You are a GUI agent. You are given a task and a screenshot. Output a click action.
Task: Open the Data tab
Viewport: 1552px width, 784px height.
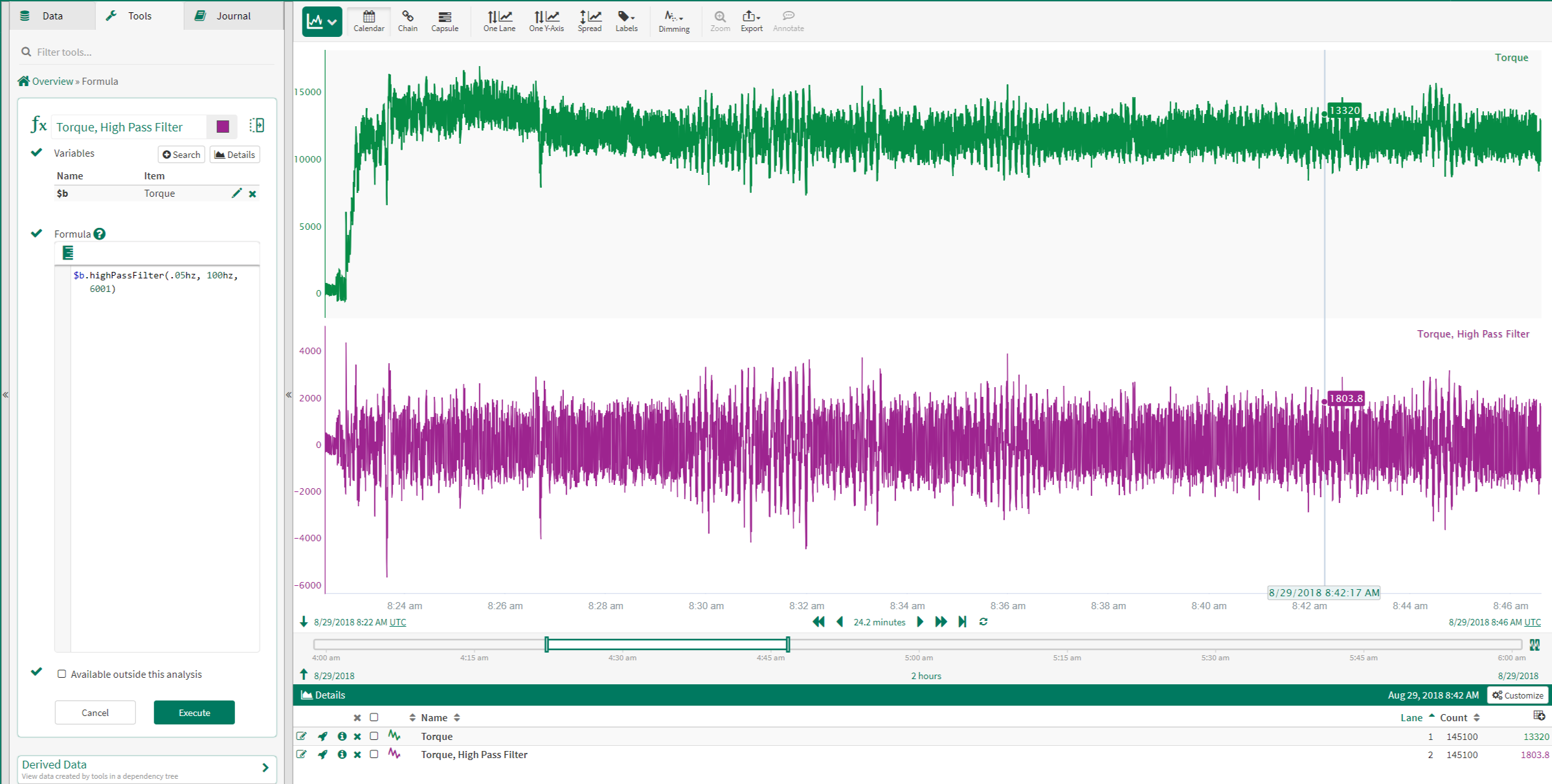point(52,15)
